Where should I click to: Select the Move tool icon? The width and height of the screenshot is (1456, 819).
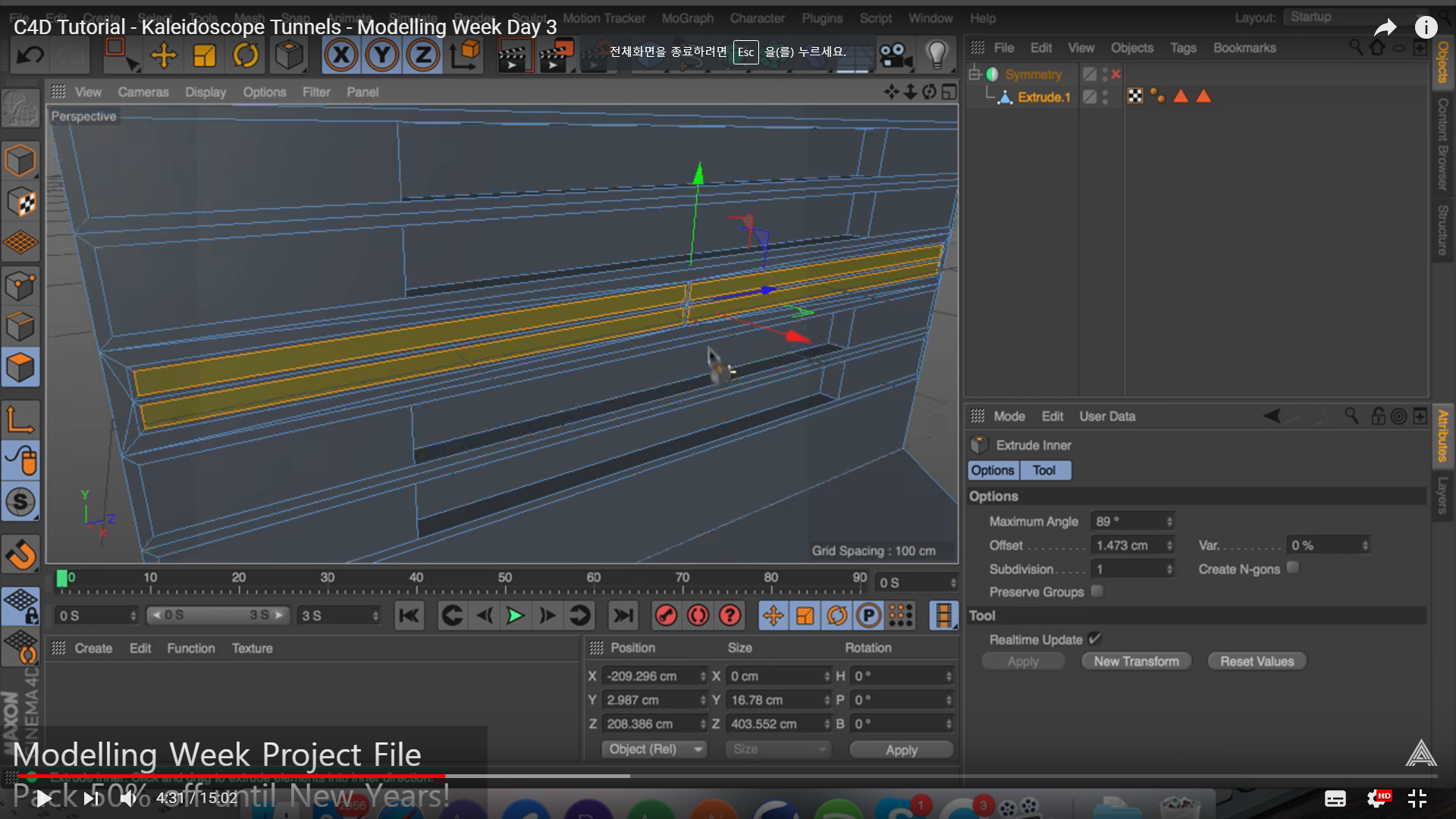click(x=163, y=55)
